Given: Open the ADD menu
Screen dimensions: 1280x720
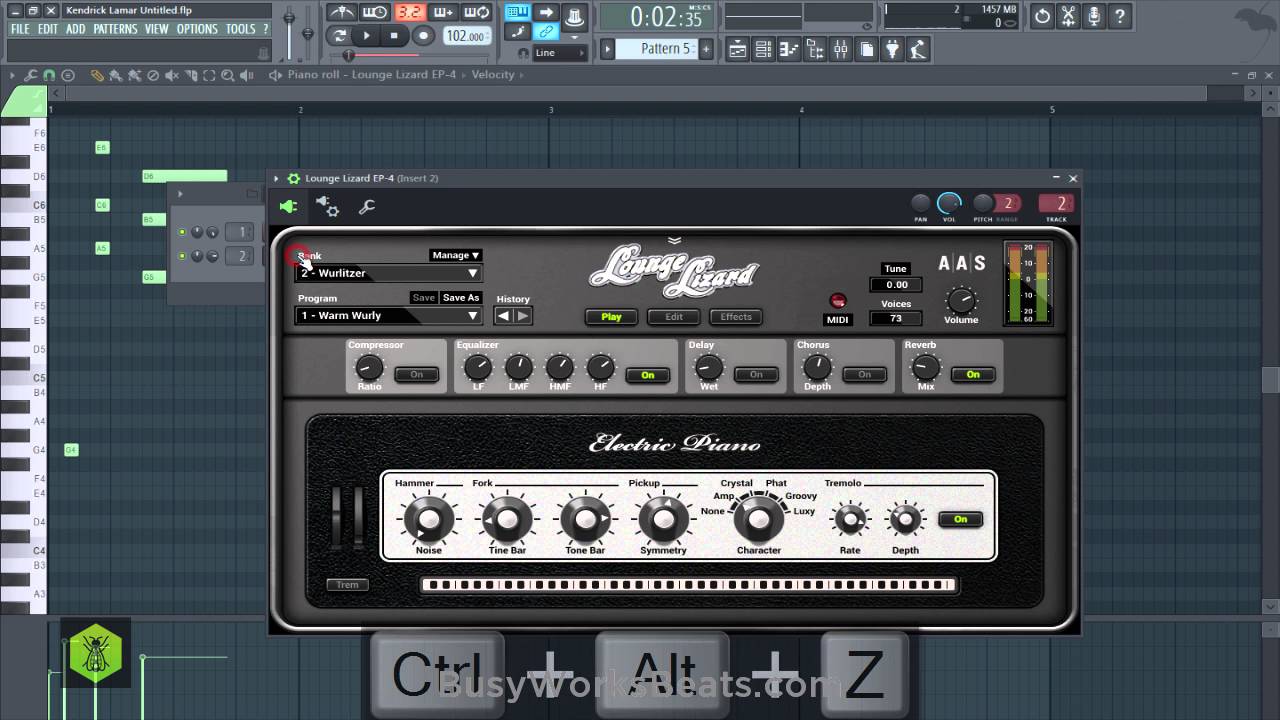Looking at the screenshot, I should 76,29.
